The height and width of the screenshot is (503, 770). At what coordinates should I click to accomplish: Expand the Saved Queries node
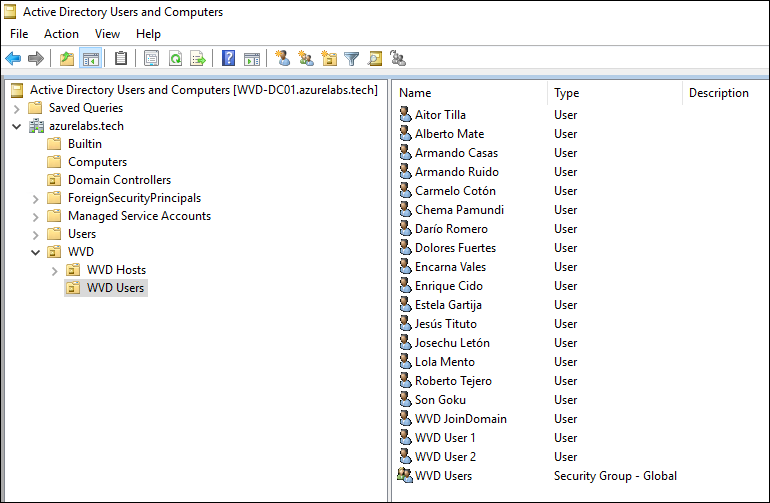[17, 109]
